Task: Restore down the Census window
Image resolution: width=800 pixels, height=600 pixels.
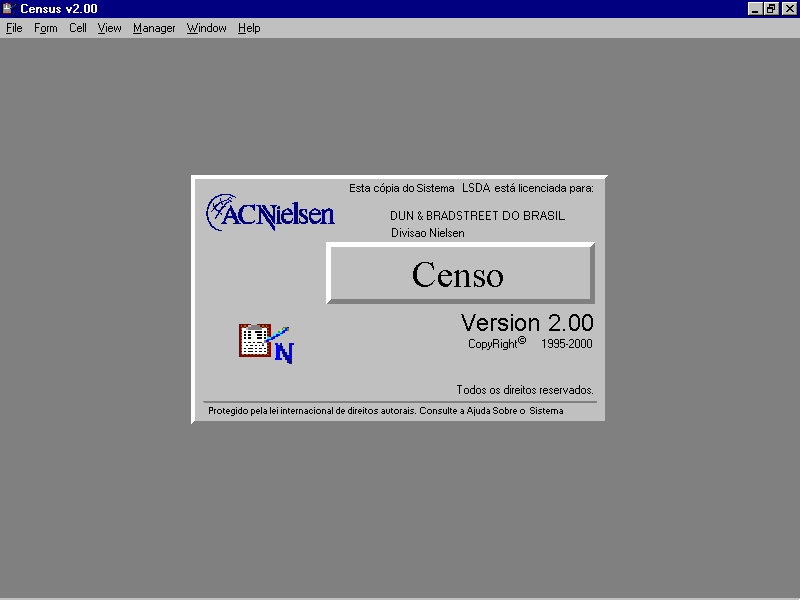Action: [x=771, y=9]
